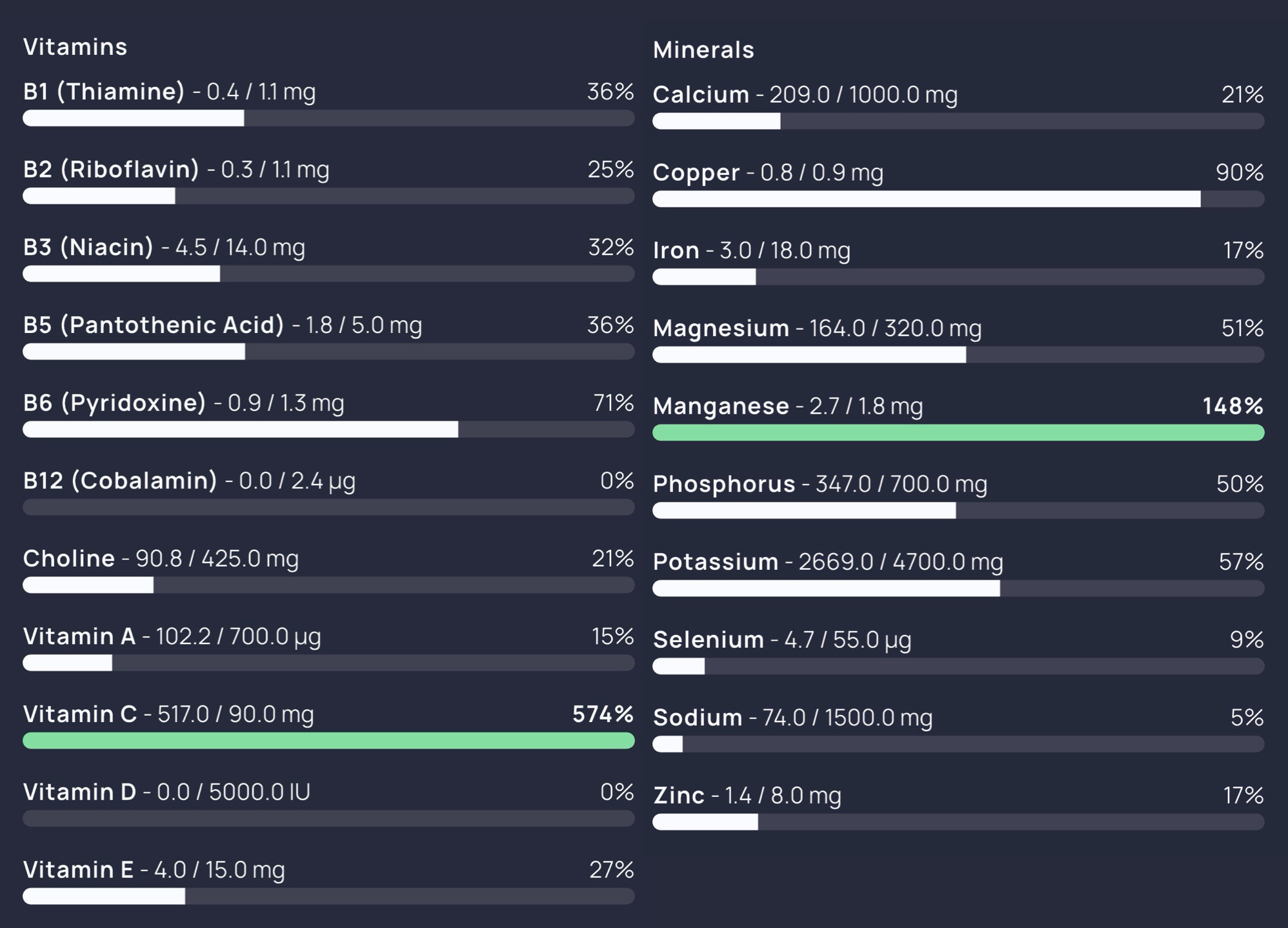Select the Calcium nutrient label
1288x928 pixels.
pos(701,95)
